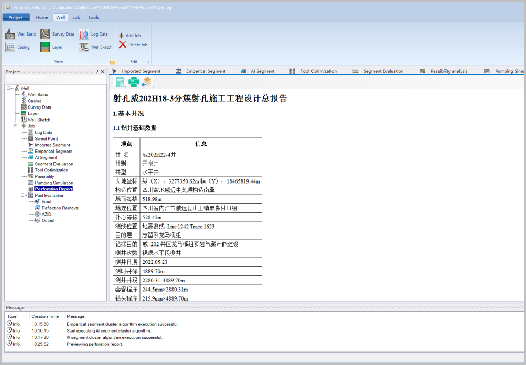The width and height of the screenshot is (526, 365).
Task: Click the 2022.05.23 date cell
Action: 155,262
